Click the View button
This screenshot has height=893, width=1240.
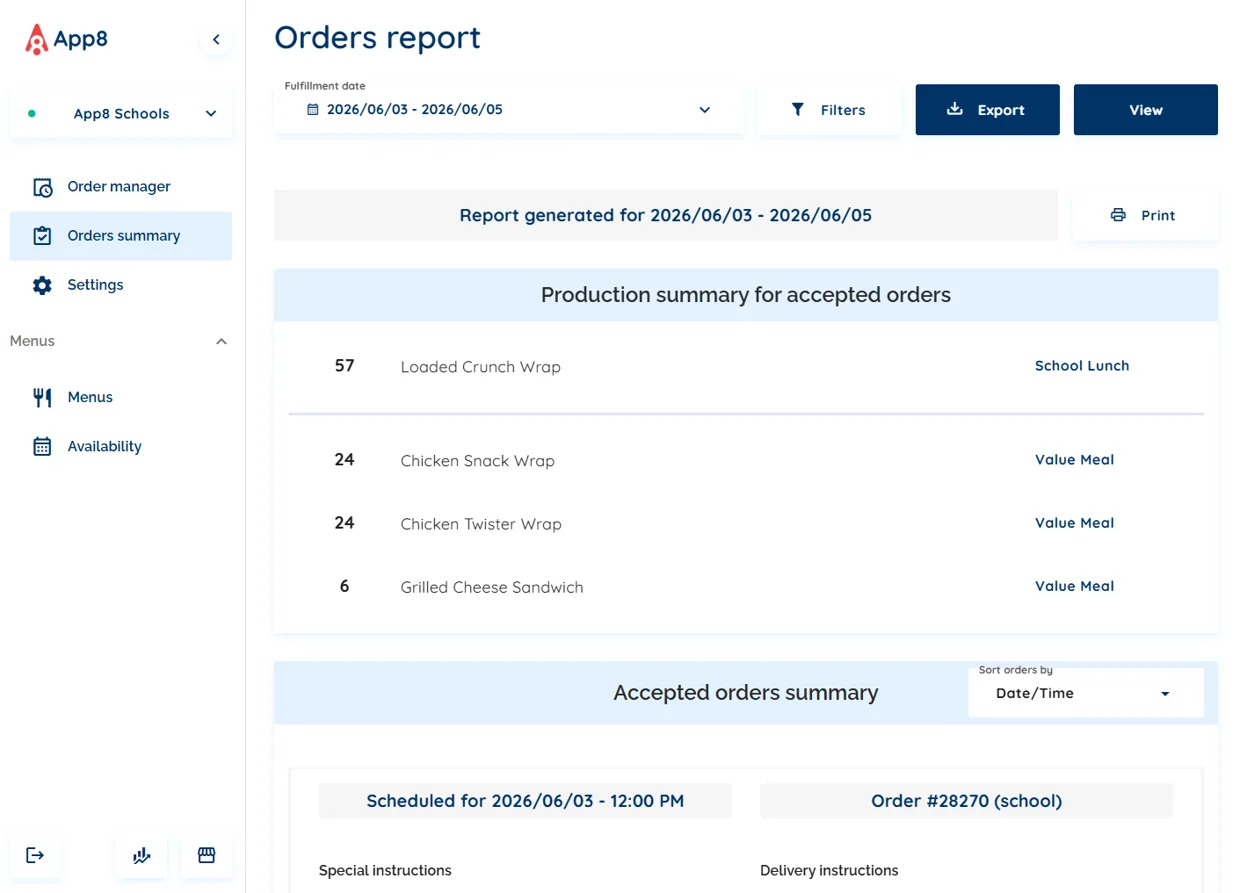1145,110
